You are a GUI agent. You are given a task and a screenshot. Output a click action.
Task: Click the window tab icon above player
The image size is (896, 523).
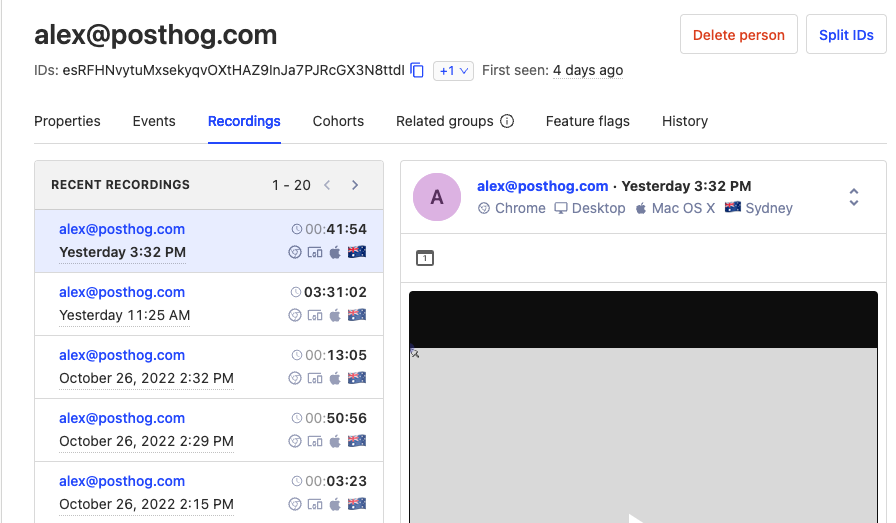pos(425,258)
